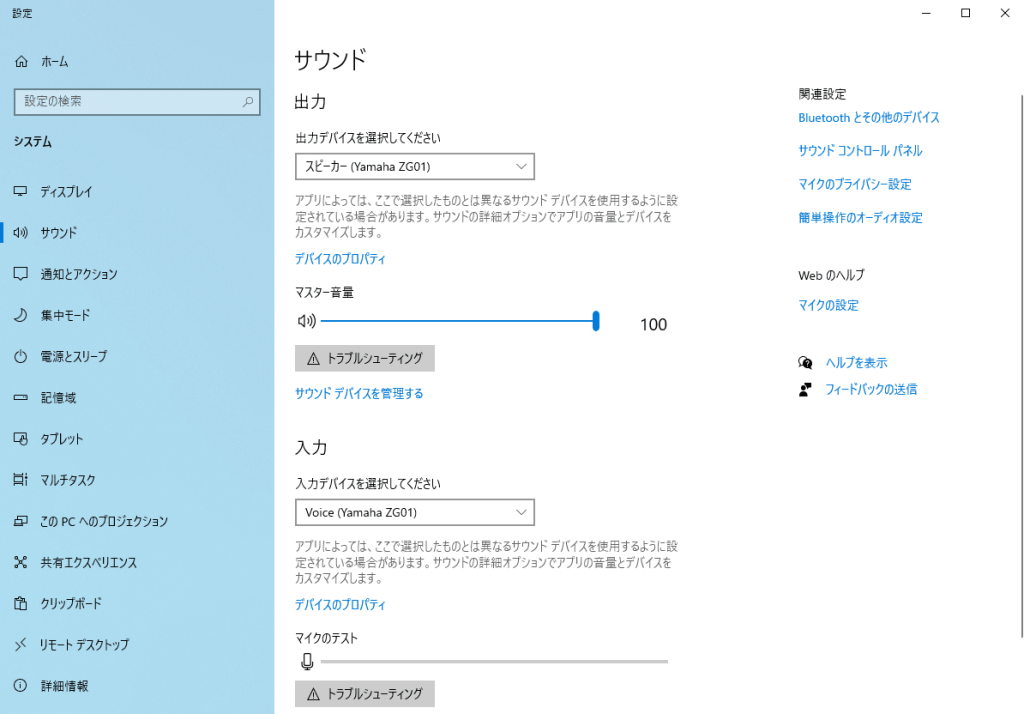Open the About (詳細情報) settings page
Image resolution: width=1024 pixels, height=714 pixels.
[x=64, y=686]
